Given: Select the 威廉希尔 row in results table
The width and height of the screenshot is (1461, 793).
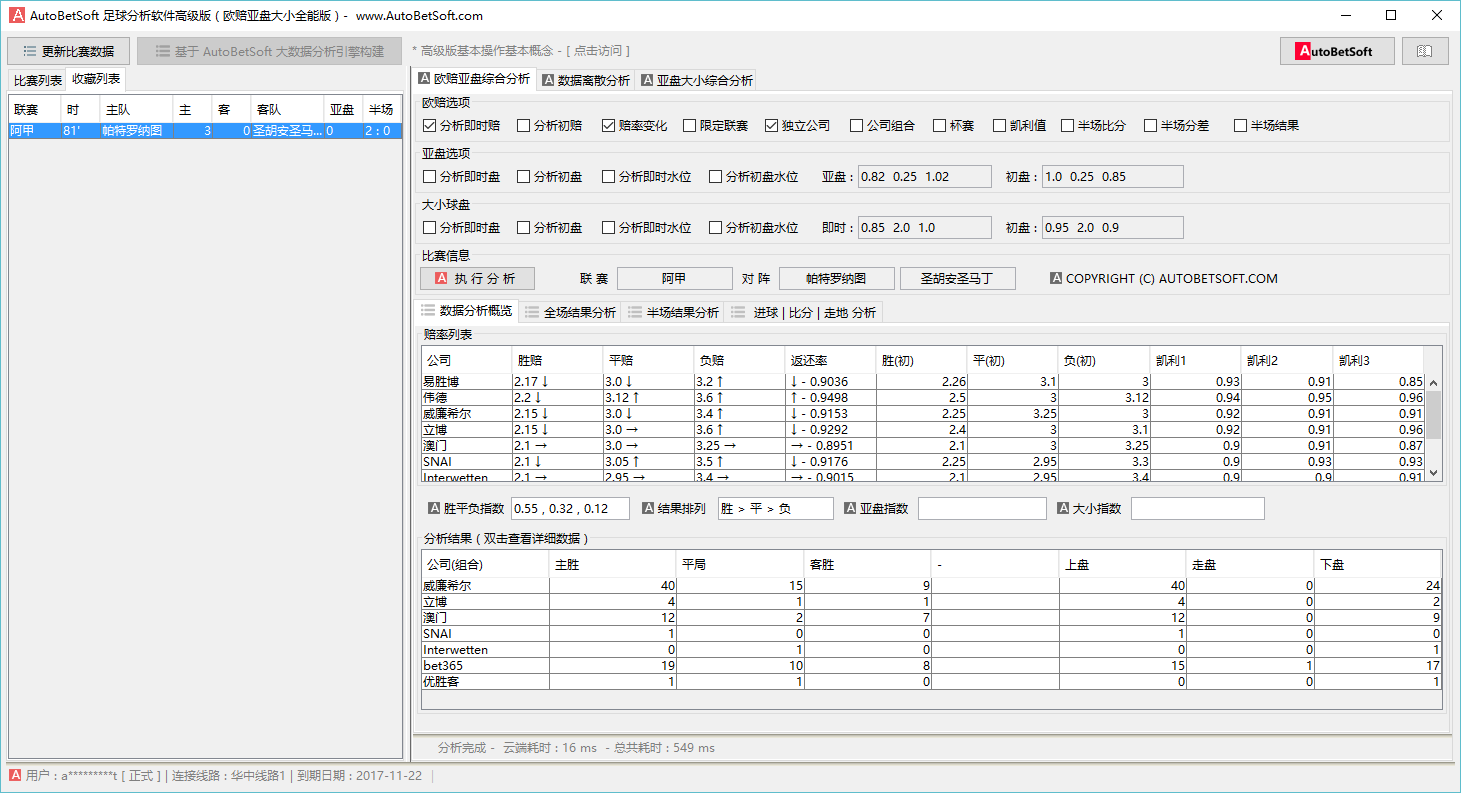Looking at the screenshot, I should [x=932, y=586].
